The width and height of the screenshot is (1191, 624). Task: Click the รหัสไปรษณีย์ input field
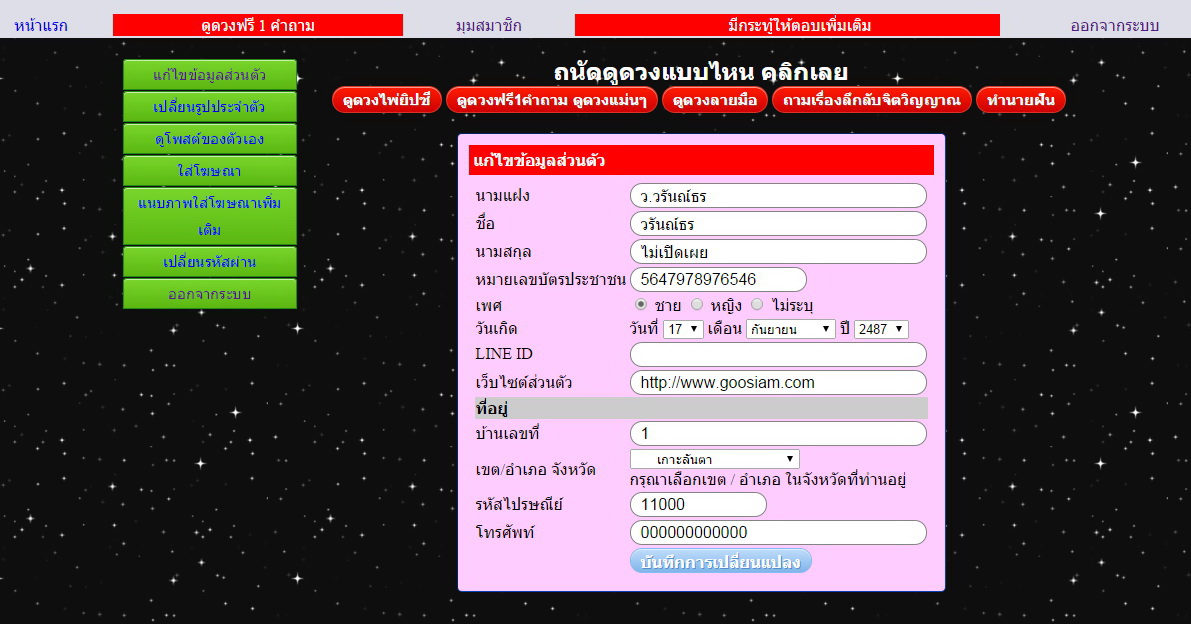point(699,505)
